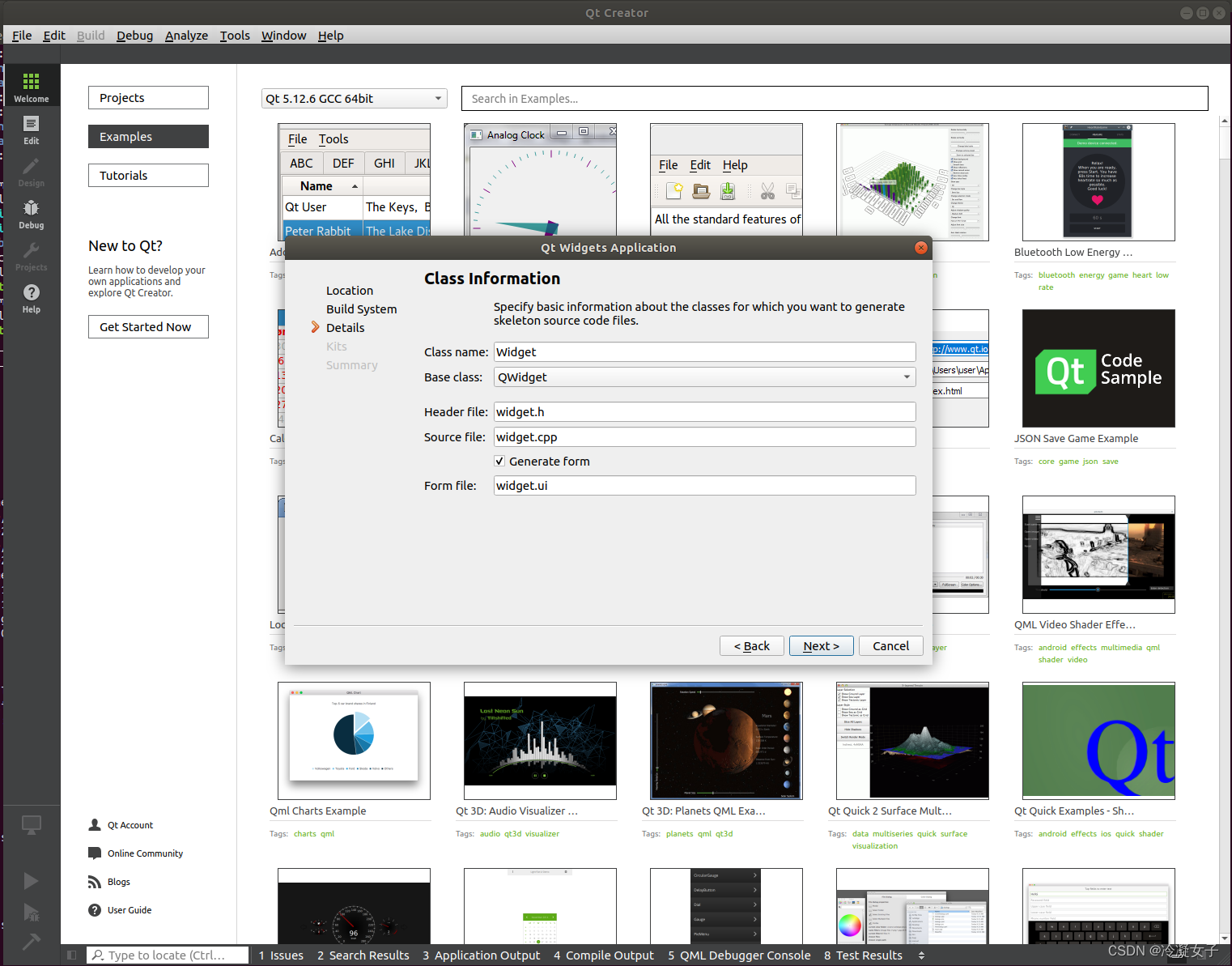Click the Run play icon
Screen dimensions: 1232x966
31,881
